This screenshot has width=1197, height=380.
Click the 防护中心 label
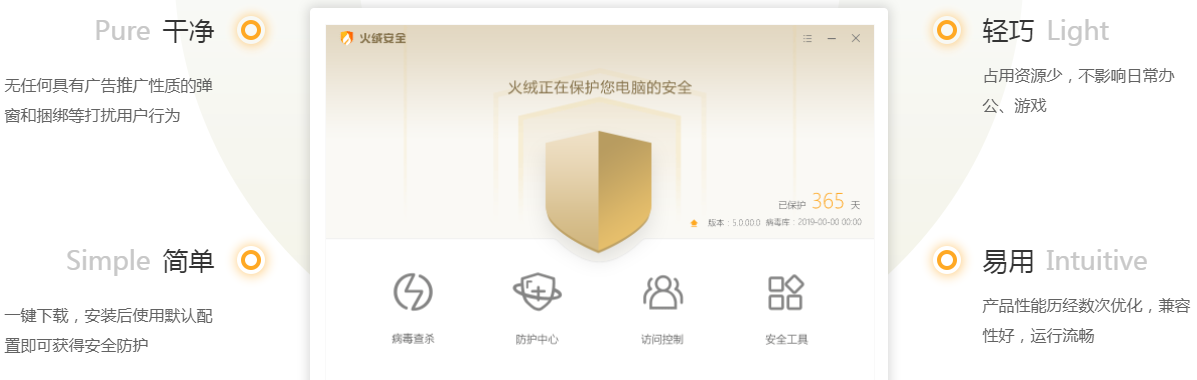tap(537, 339)
